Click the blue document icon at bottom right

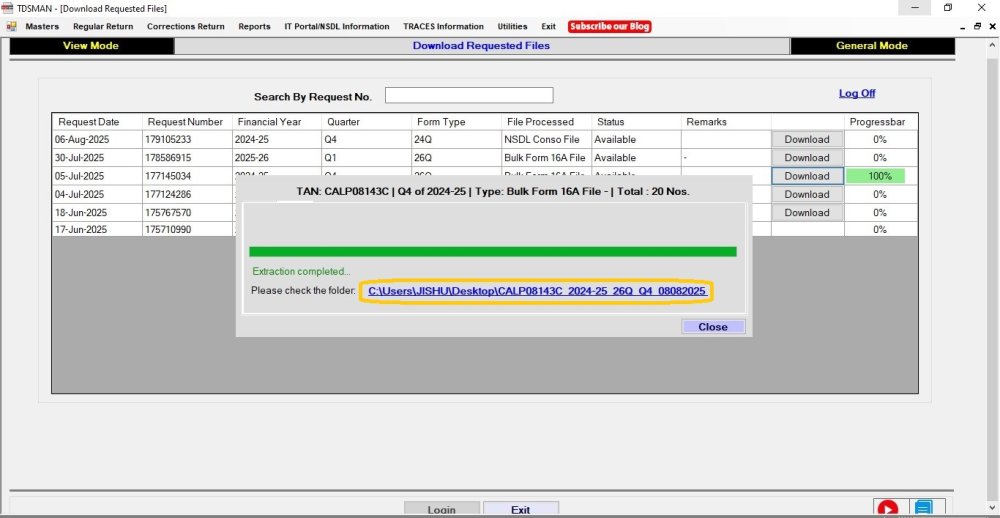[x=923, y=508]
